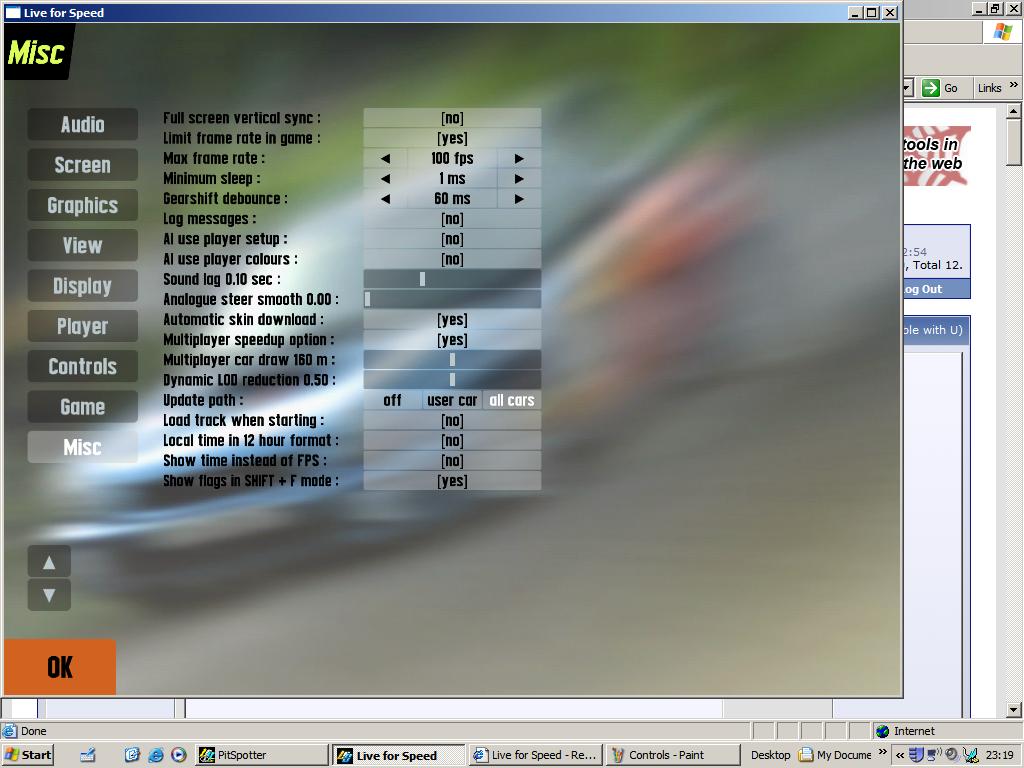Open the Game options section
The height and width of the screenshot is (768, 1024).
coord(82,407)
